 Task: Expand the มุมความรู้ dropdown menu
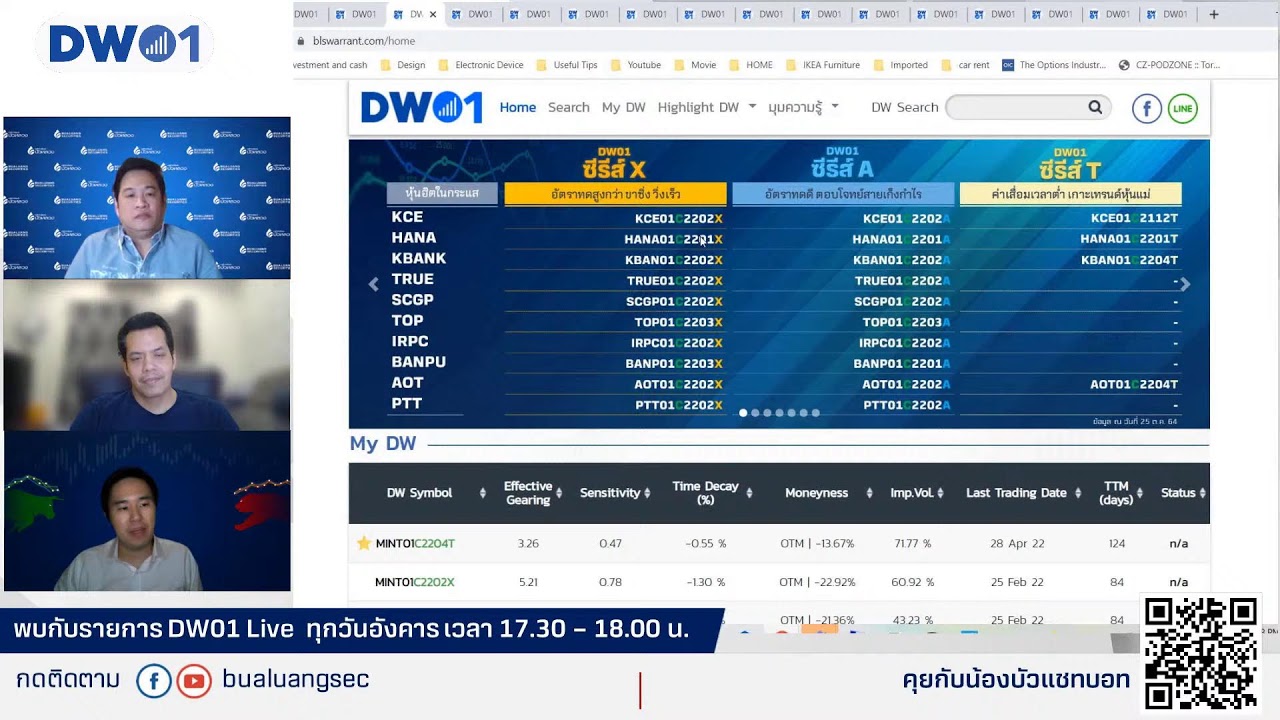tap(803, 107)
